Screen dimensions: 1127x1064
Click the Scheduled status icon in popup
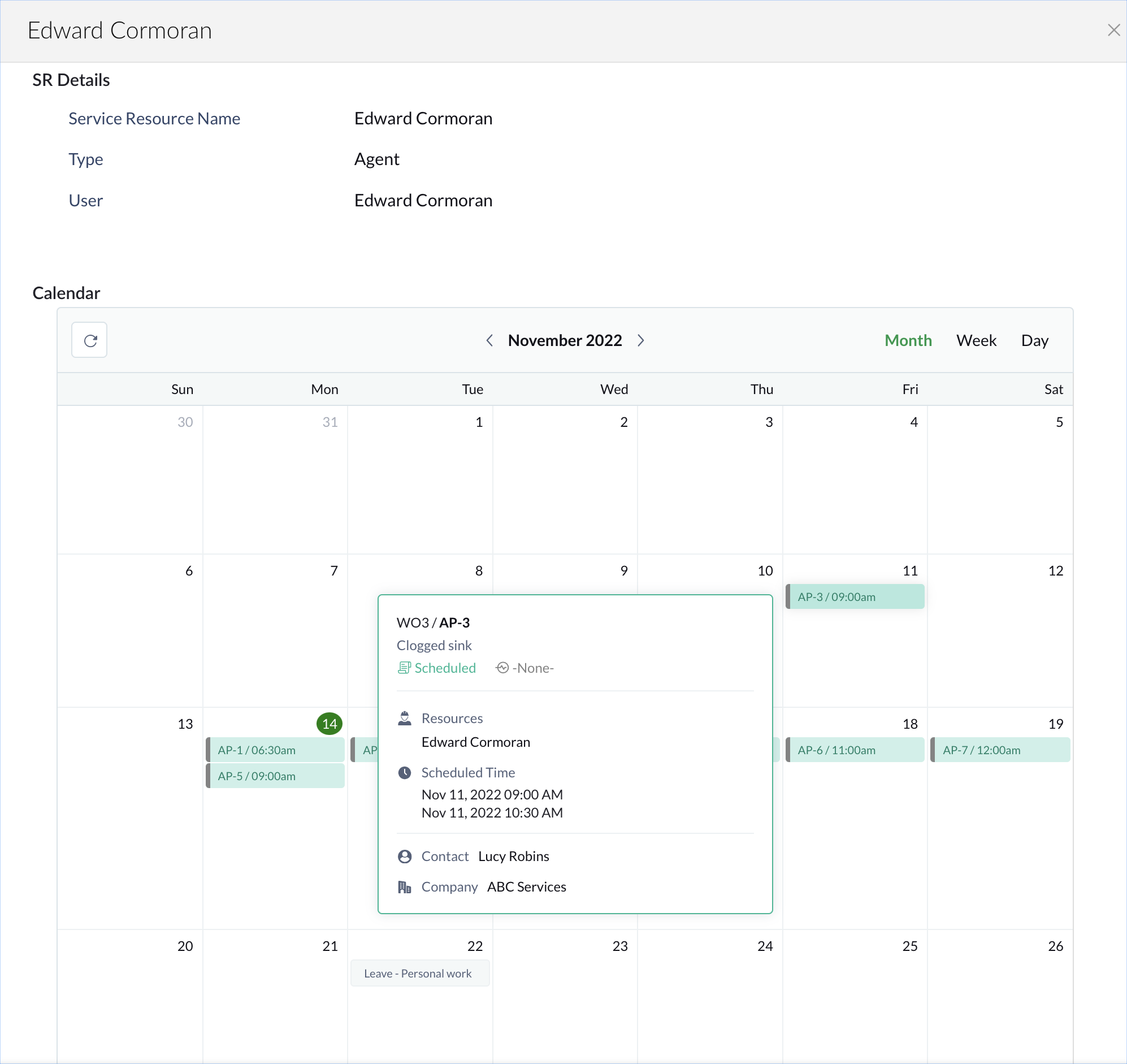(404, 668)
